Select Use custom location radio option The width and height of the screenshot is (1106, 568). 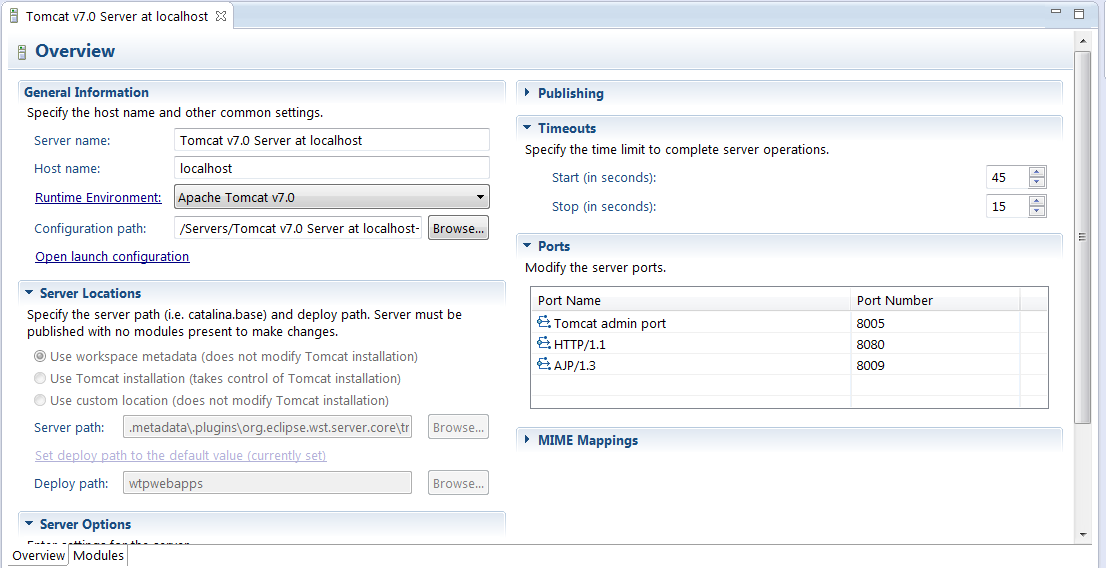41,400
